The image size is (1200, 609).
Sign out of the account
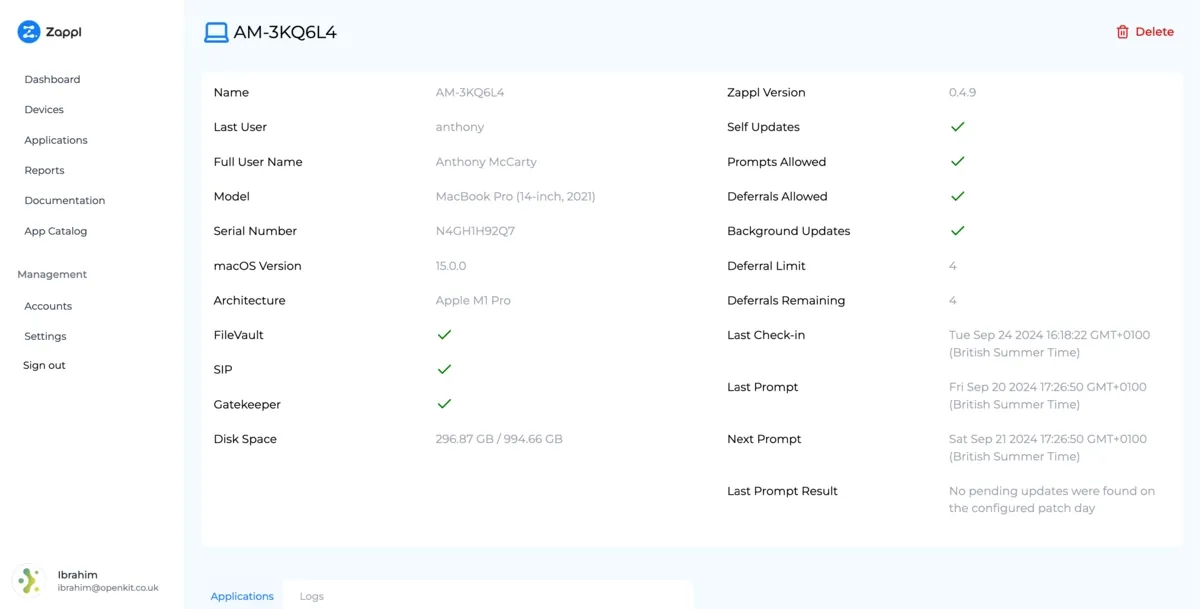coord(44,365)
